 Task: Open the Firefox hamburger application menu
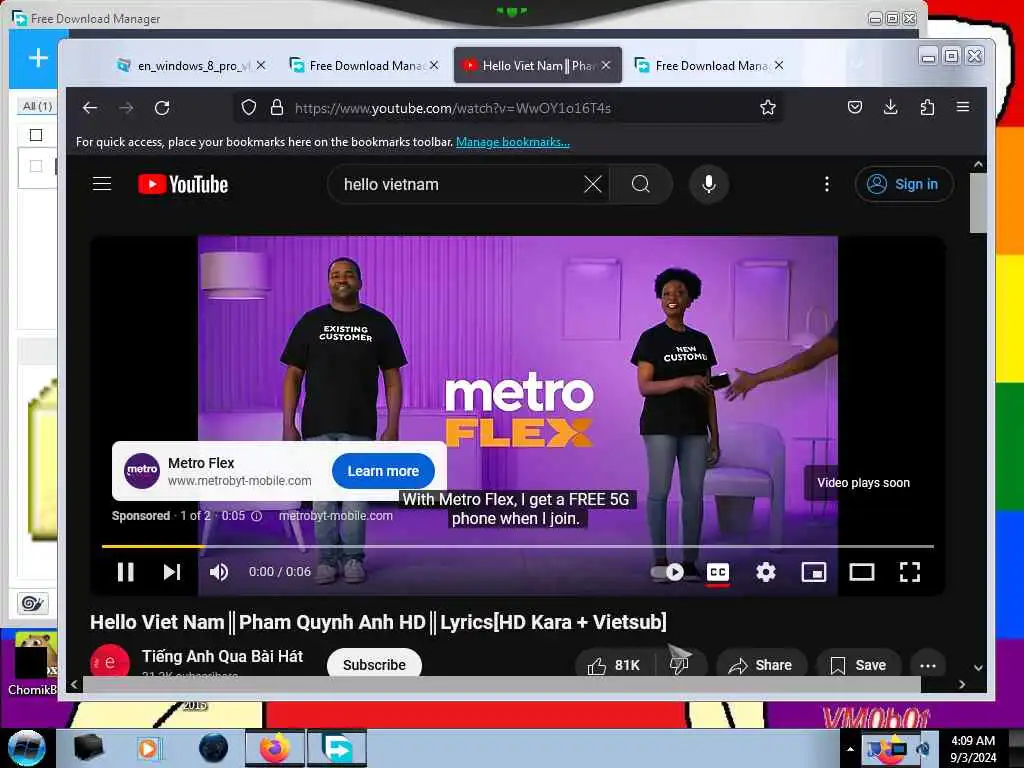[963, 107]
